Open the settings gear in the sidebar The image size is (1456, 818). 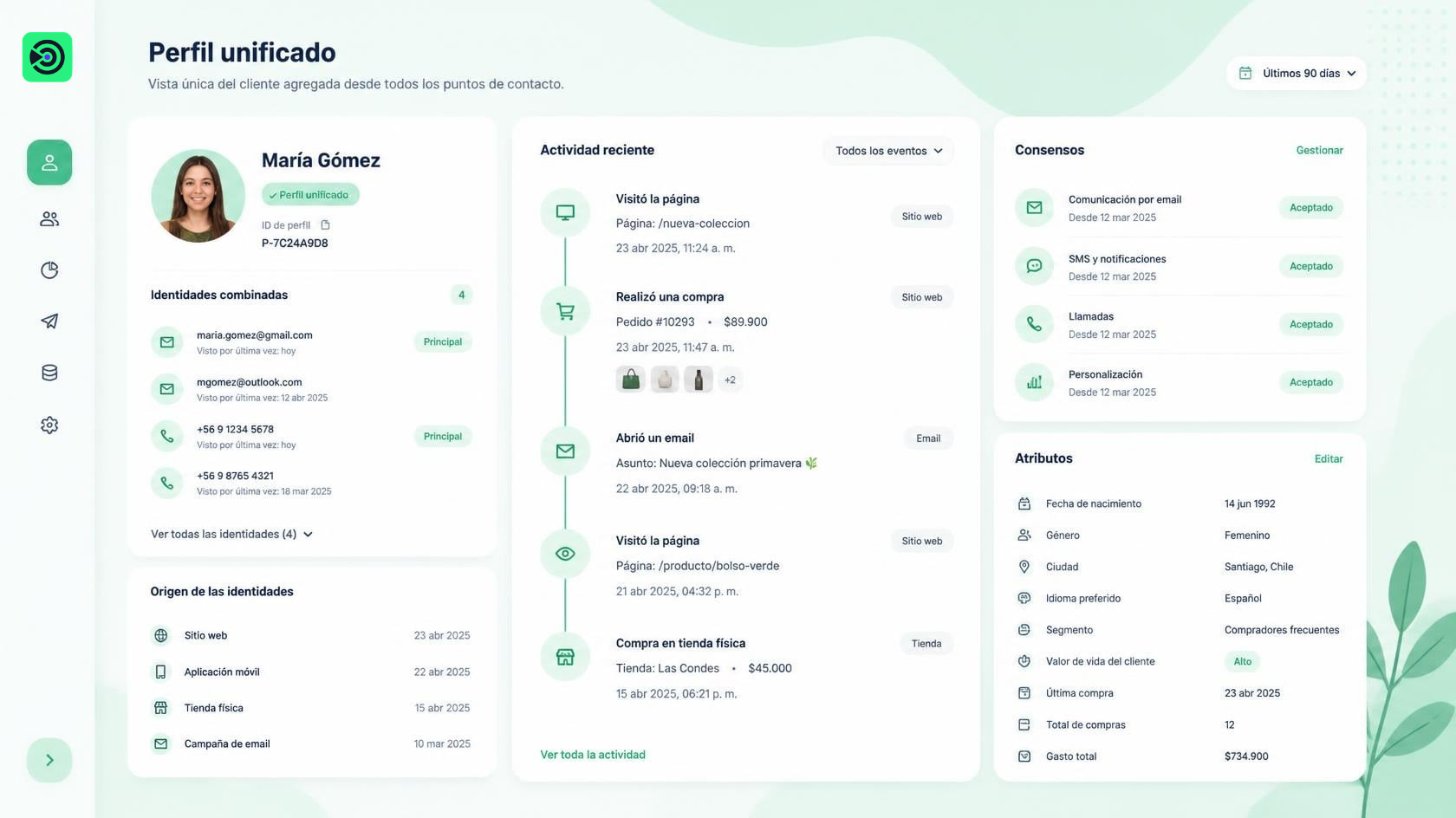49,425
